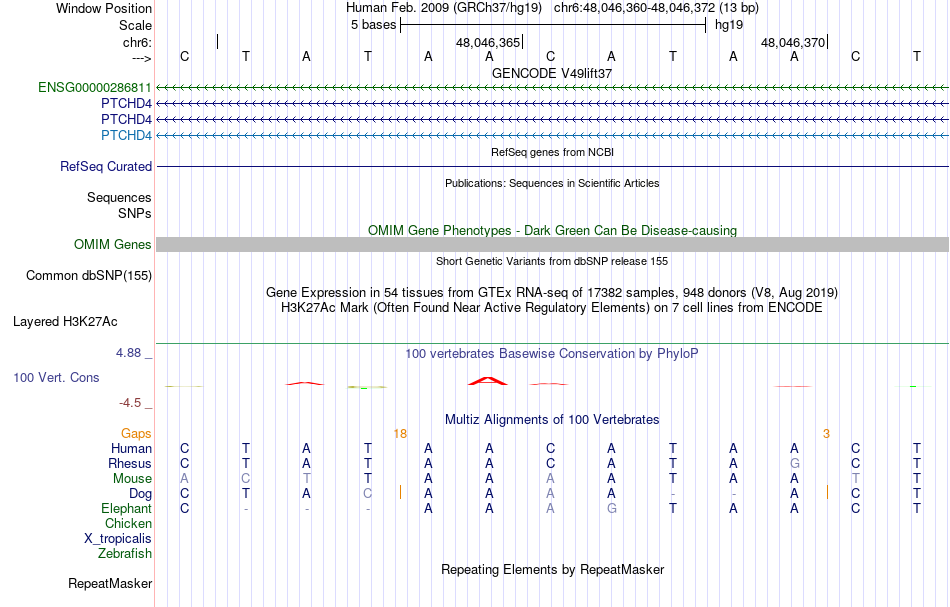Viewport: 950px width, 607px height.
Task: Click the 'RefSeq genes from NCBI' title
Action: click(552, 152)
